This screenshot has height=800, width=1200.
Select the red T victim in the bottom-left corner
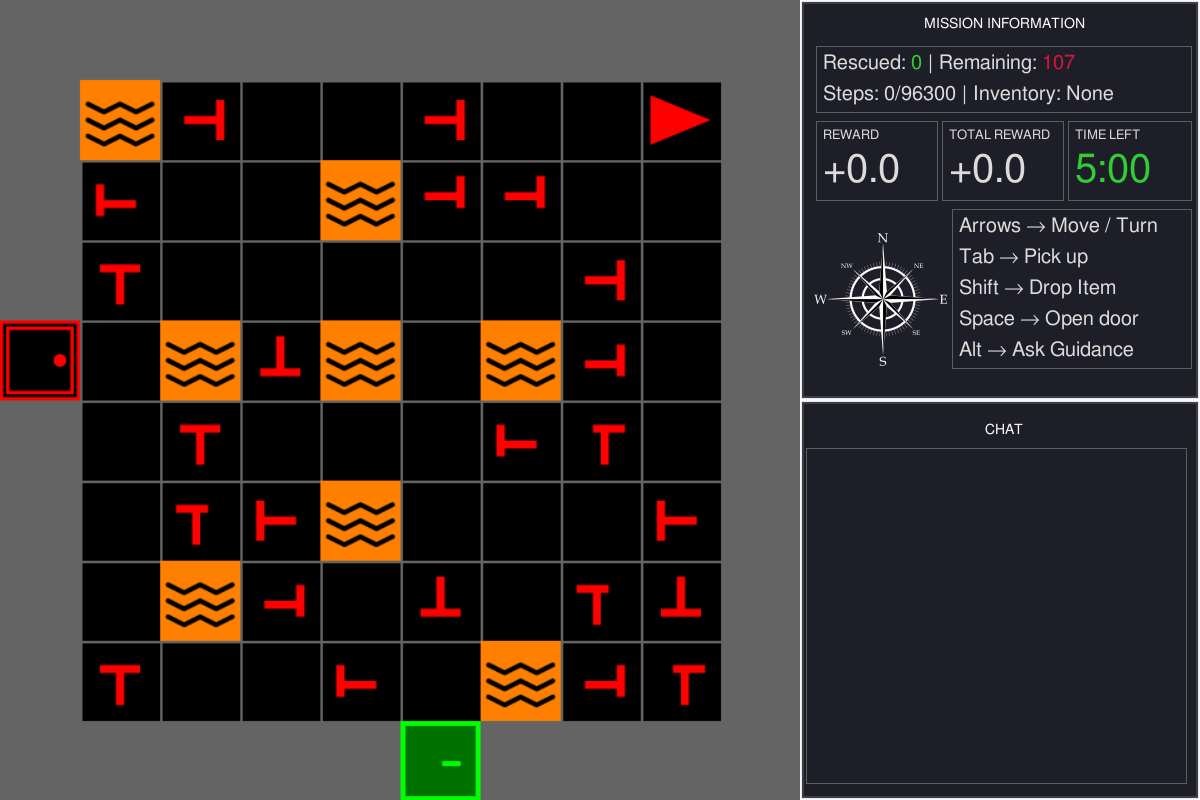(120, 684)
